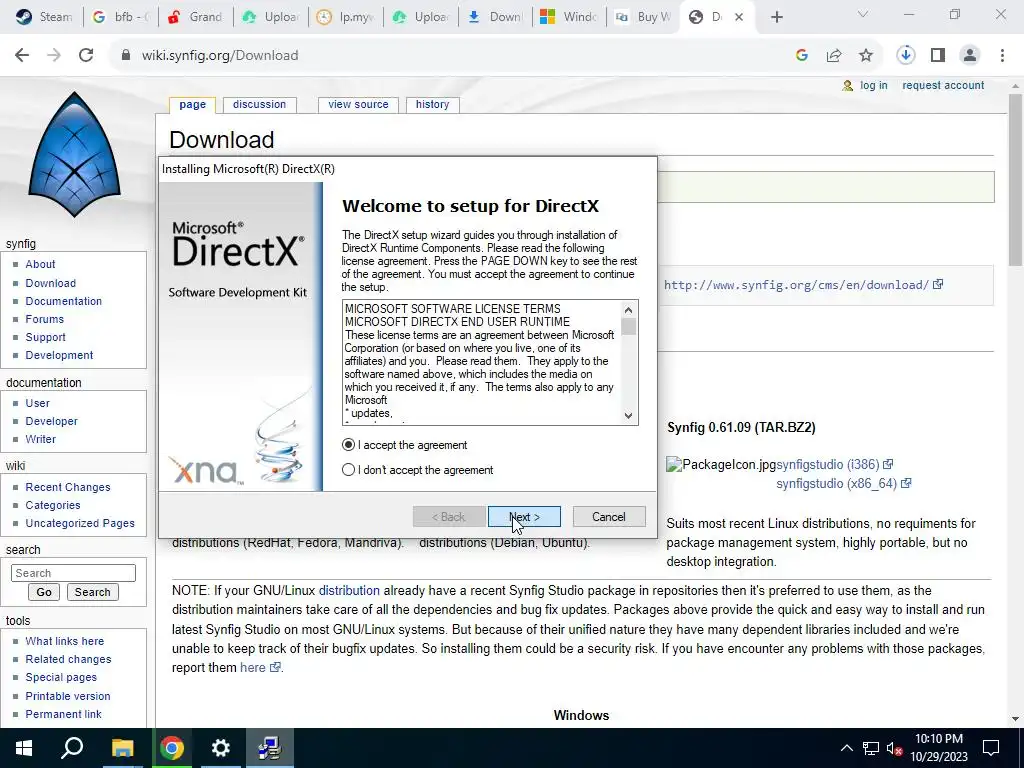This screenshot has width=1024, height=768.
Task: Switch to the Buy W tab
Action: tap(643, 17)
